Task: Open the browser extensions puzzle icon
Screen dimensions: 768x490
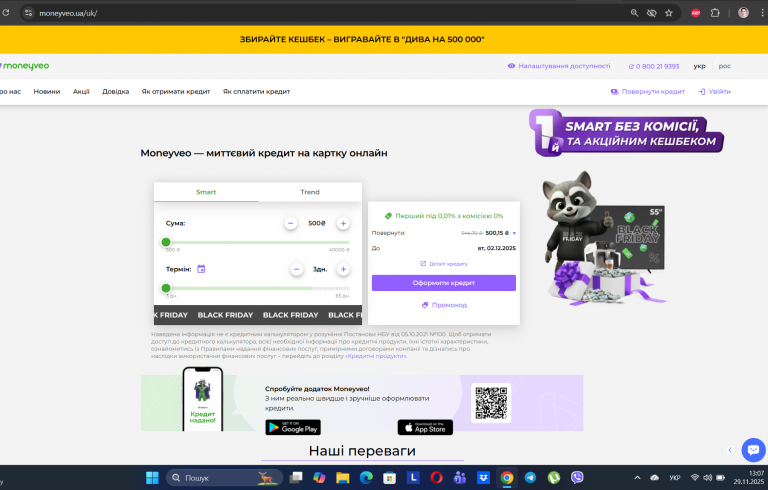Action: [x=715, y=13]
